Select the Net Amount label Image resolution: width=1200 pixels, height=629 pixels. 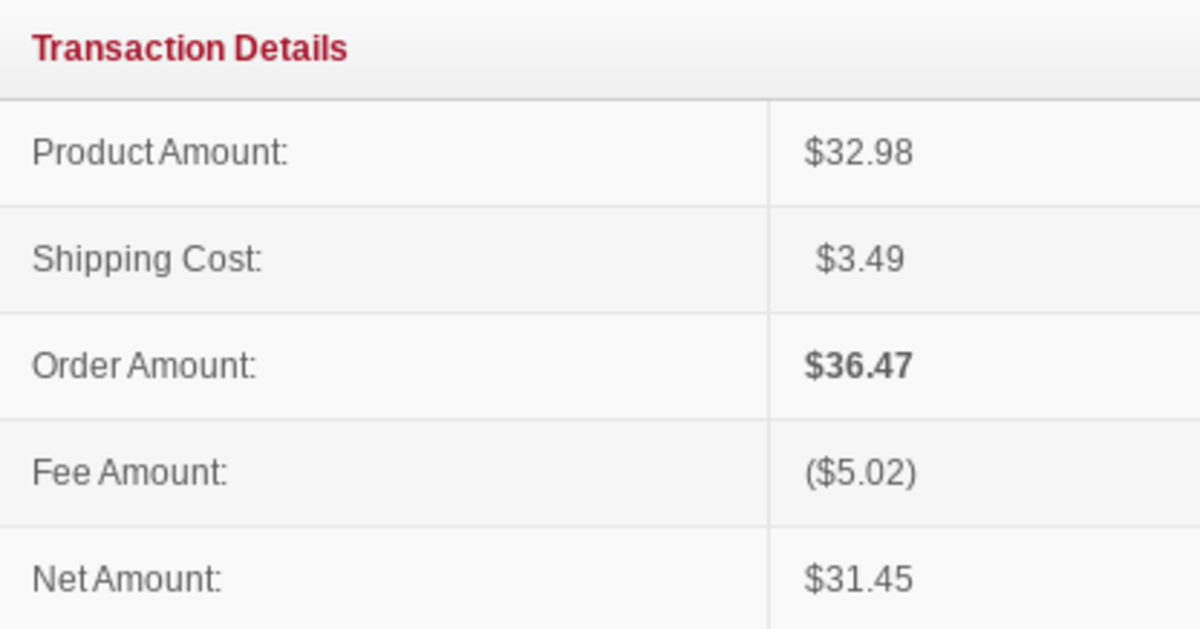tap(127, 580)
